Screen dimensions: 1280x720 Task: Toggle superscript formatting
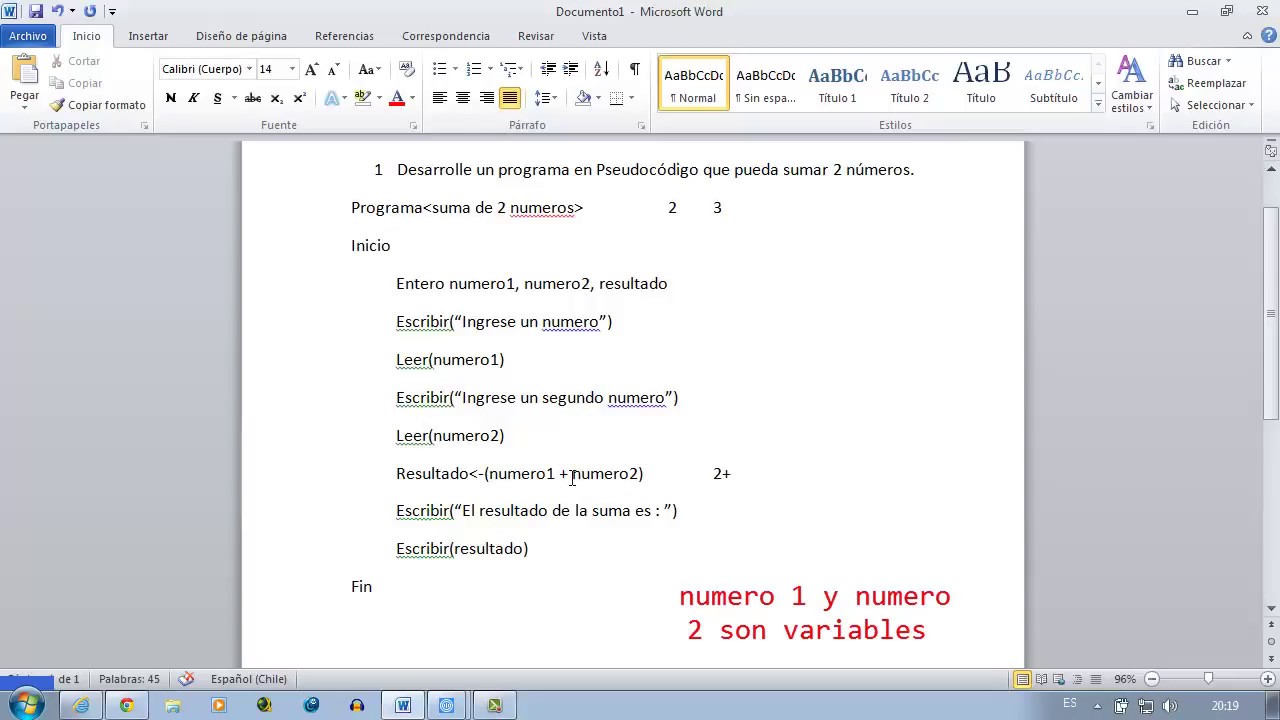299,98
